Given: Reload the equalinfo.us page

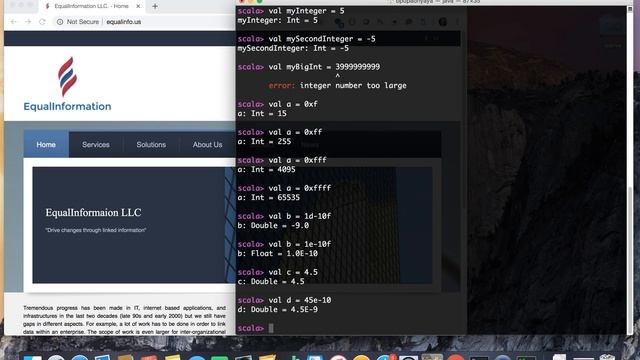Looking at the screenshot, I should click(x=42, y=22).
